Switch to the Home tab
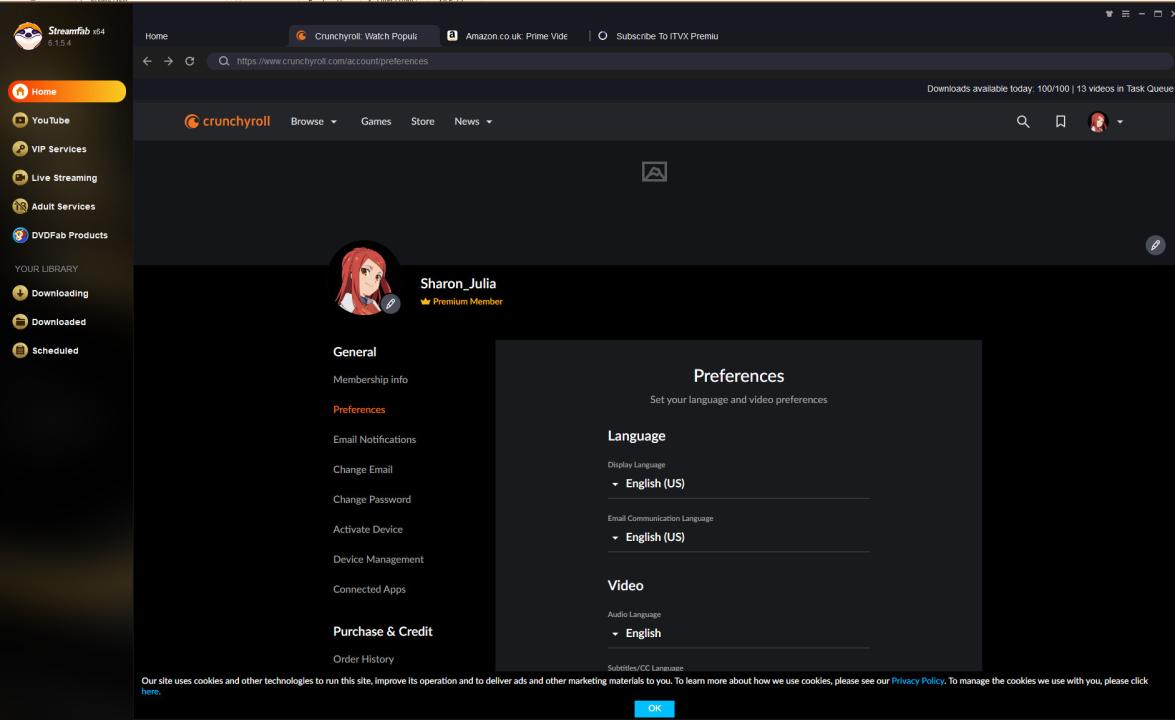This screenshot has width=1175, height=720. tap(157, 36)
